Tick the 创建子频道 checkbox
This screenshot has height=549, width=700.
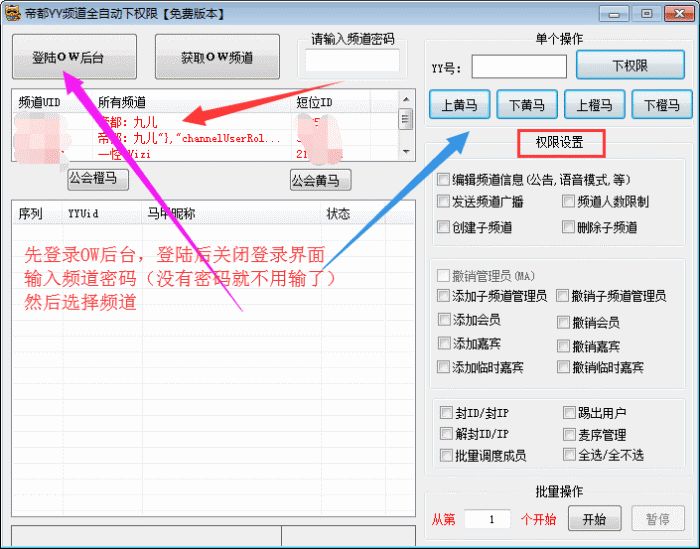[x=443, y=227]
